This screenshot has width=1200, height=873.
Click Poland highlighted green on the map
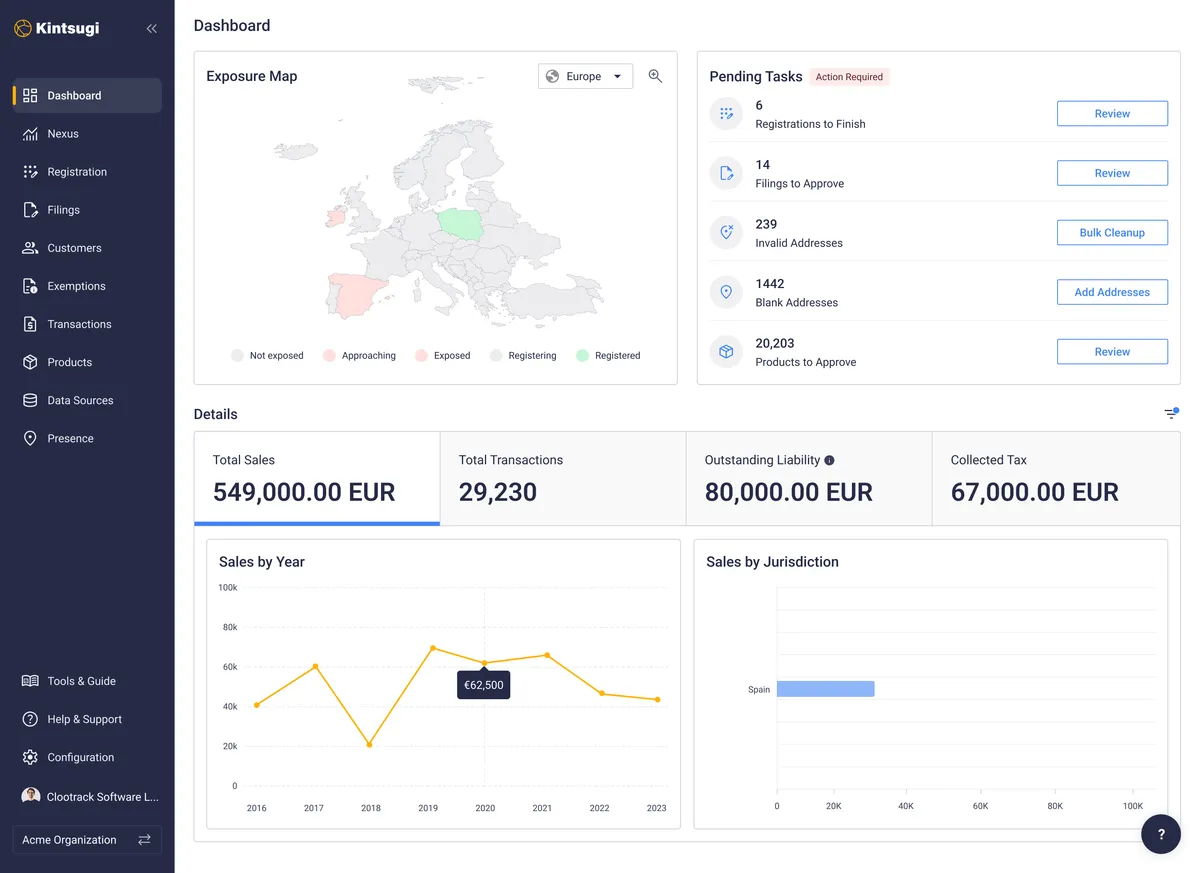click(x=461, y=223)
